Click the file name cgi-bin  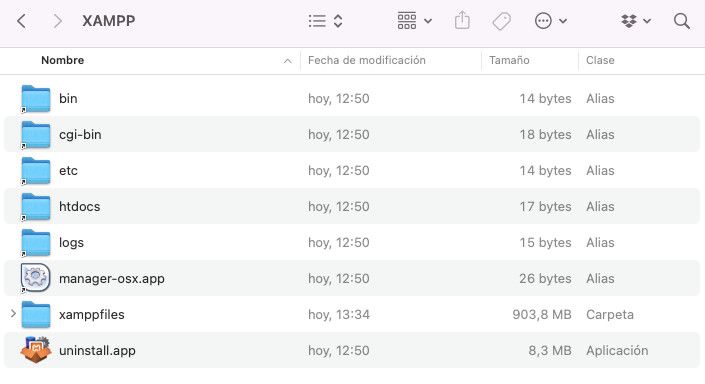coord(80,134)
